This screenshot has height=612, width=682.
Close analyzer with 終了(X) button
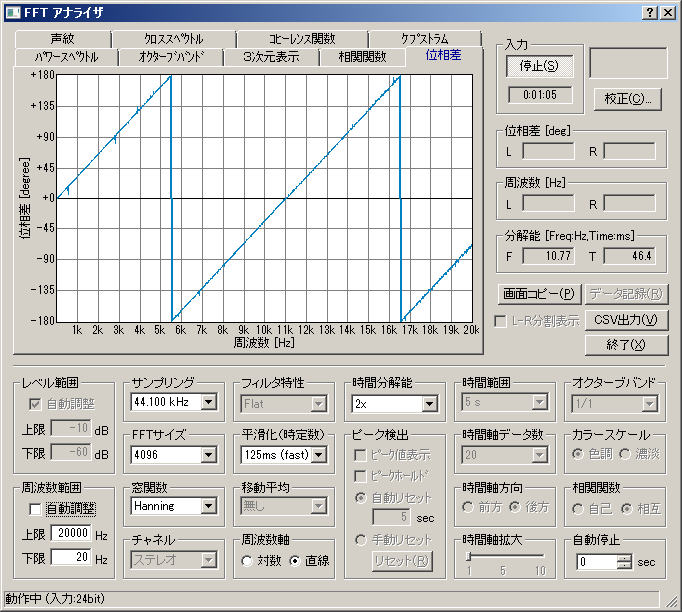pos(626,345)
